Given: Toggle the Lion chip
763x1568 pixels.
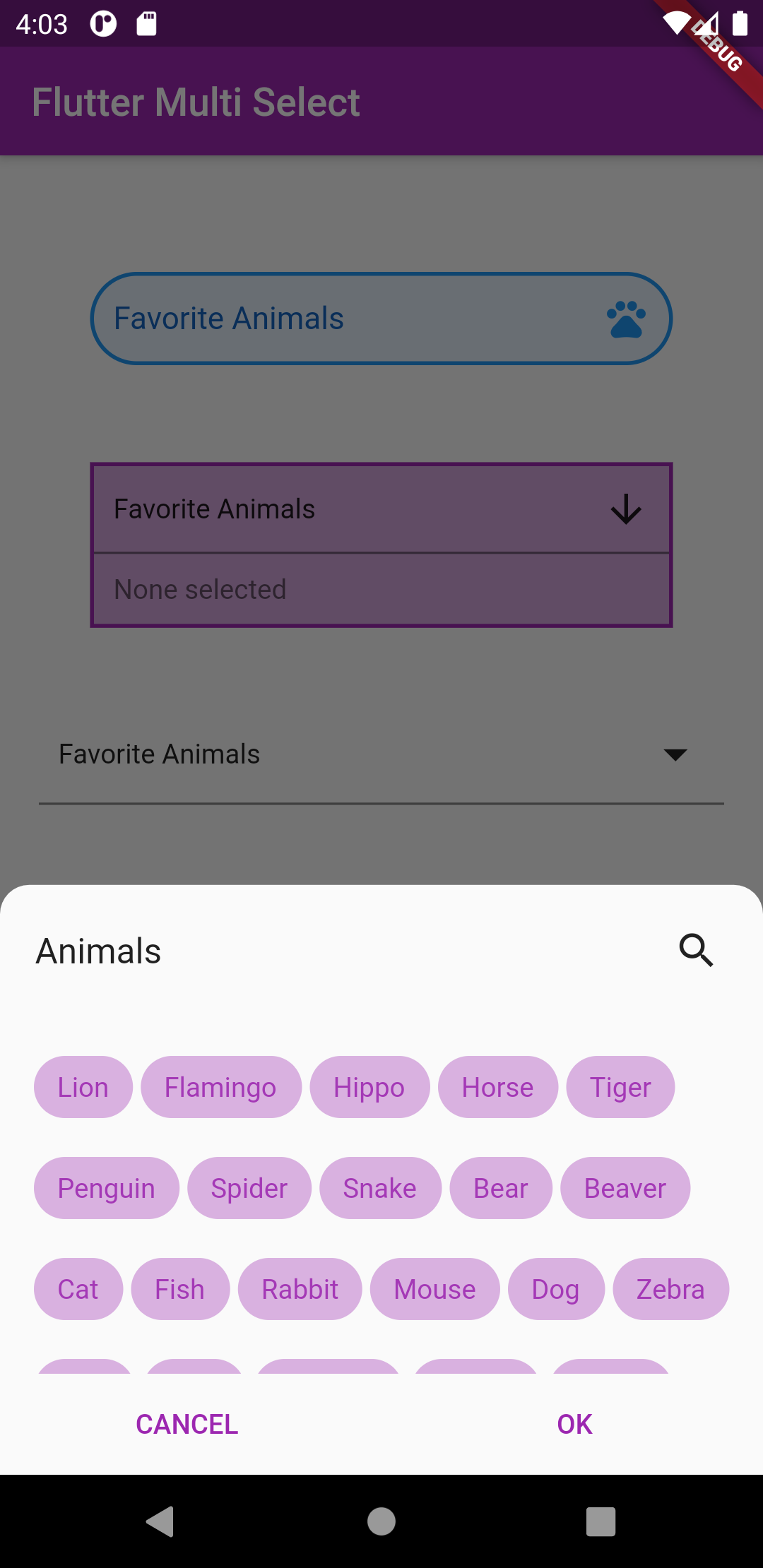Looking at the screenshot, I should (83, 1087).
